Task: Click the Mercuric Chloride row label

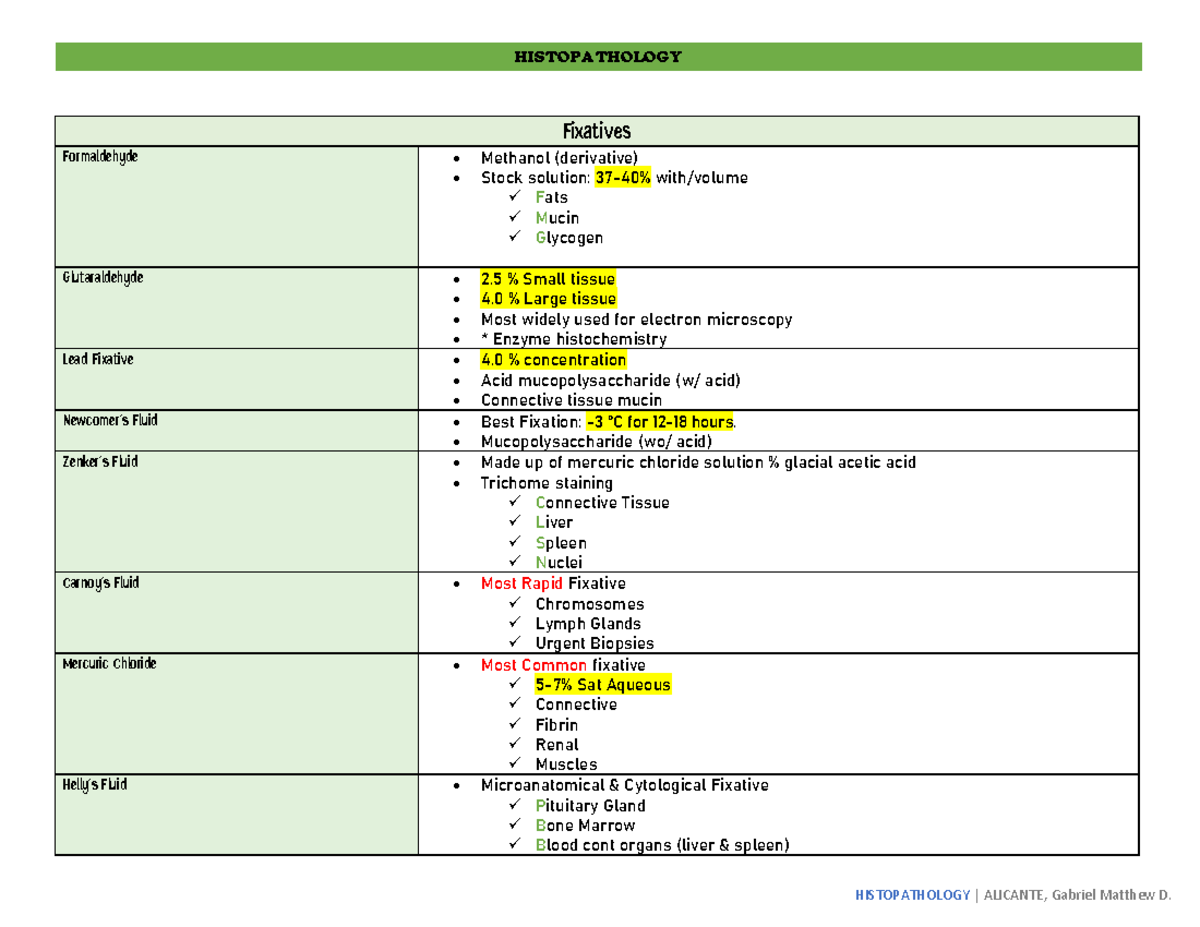Action: click(x=108, y=663)
